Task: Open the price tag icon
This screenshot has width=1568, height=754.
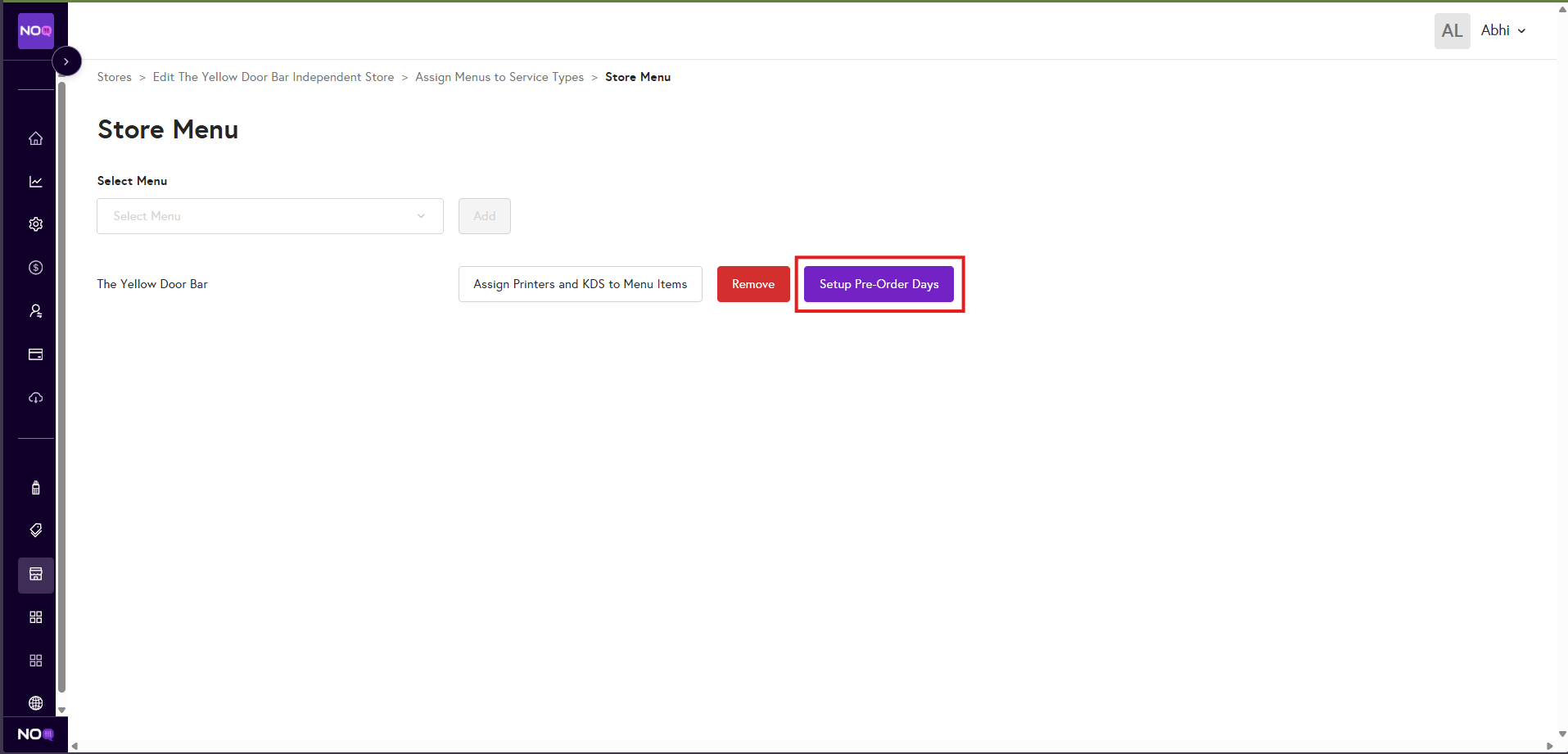Action: (36, 531)
